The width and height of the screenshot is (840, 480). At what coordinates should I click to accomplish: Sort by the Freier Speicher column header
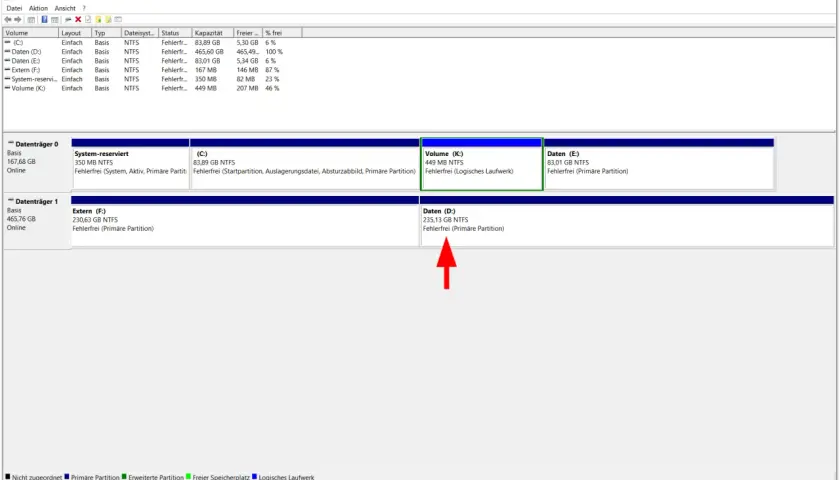tap(248, 33)
